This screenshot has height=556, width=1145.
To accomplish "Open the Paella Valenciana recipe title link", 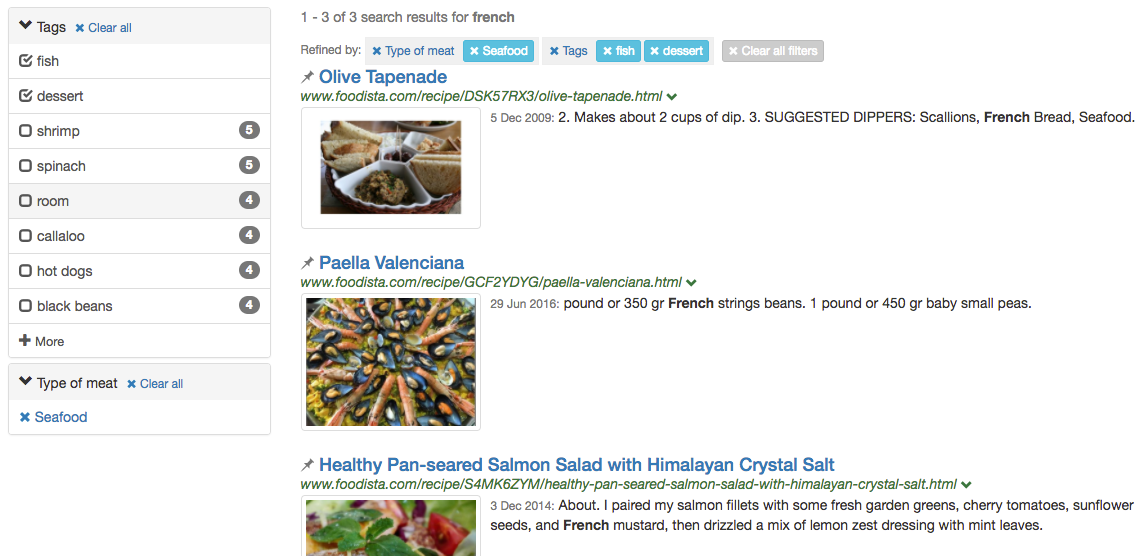I will [391, 263].
